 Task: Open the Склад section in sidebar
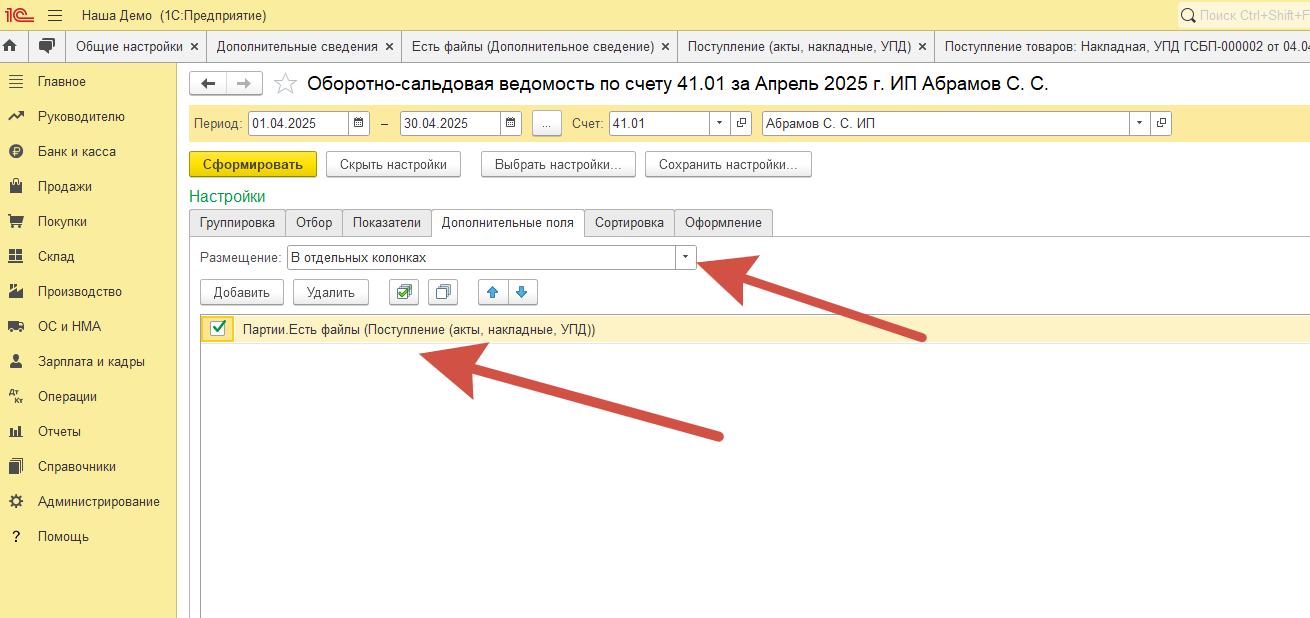point(56,257)
